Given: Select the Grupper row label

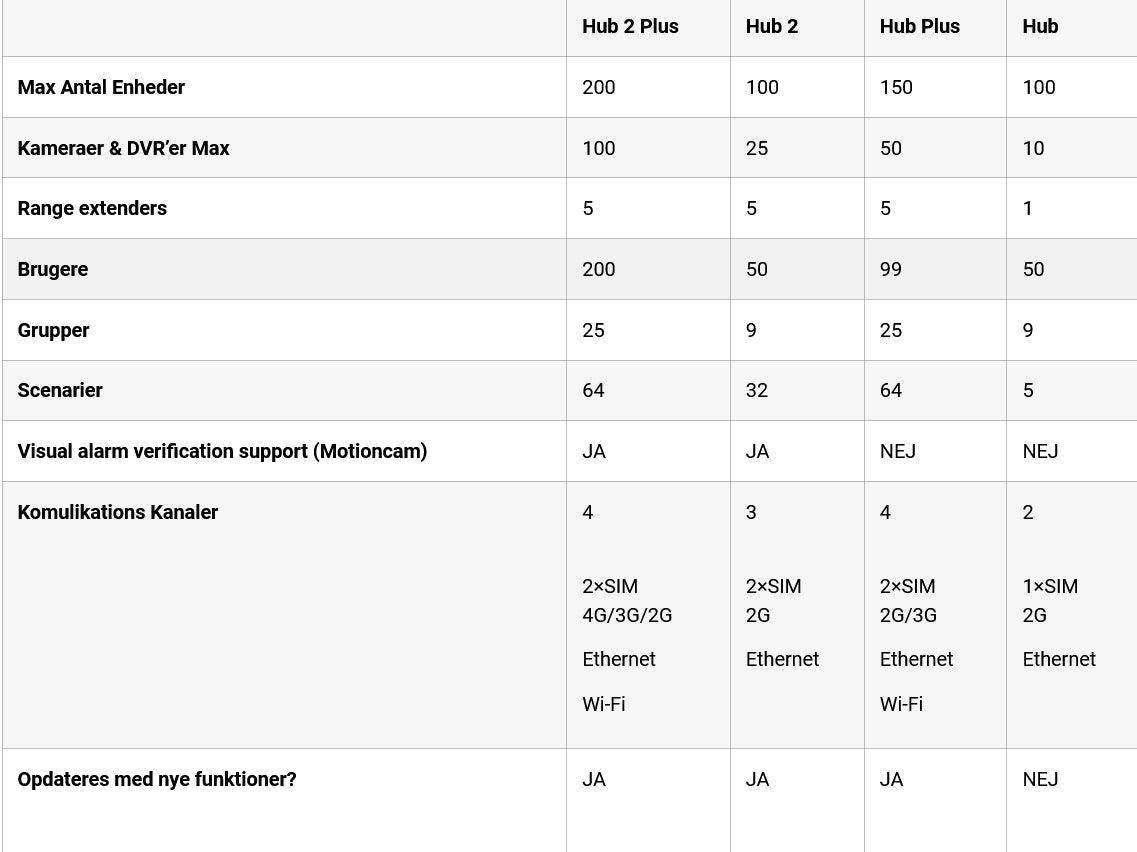Looking at the screenshot, I should pos(53,330).
